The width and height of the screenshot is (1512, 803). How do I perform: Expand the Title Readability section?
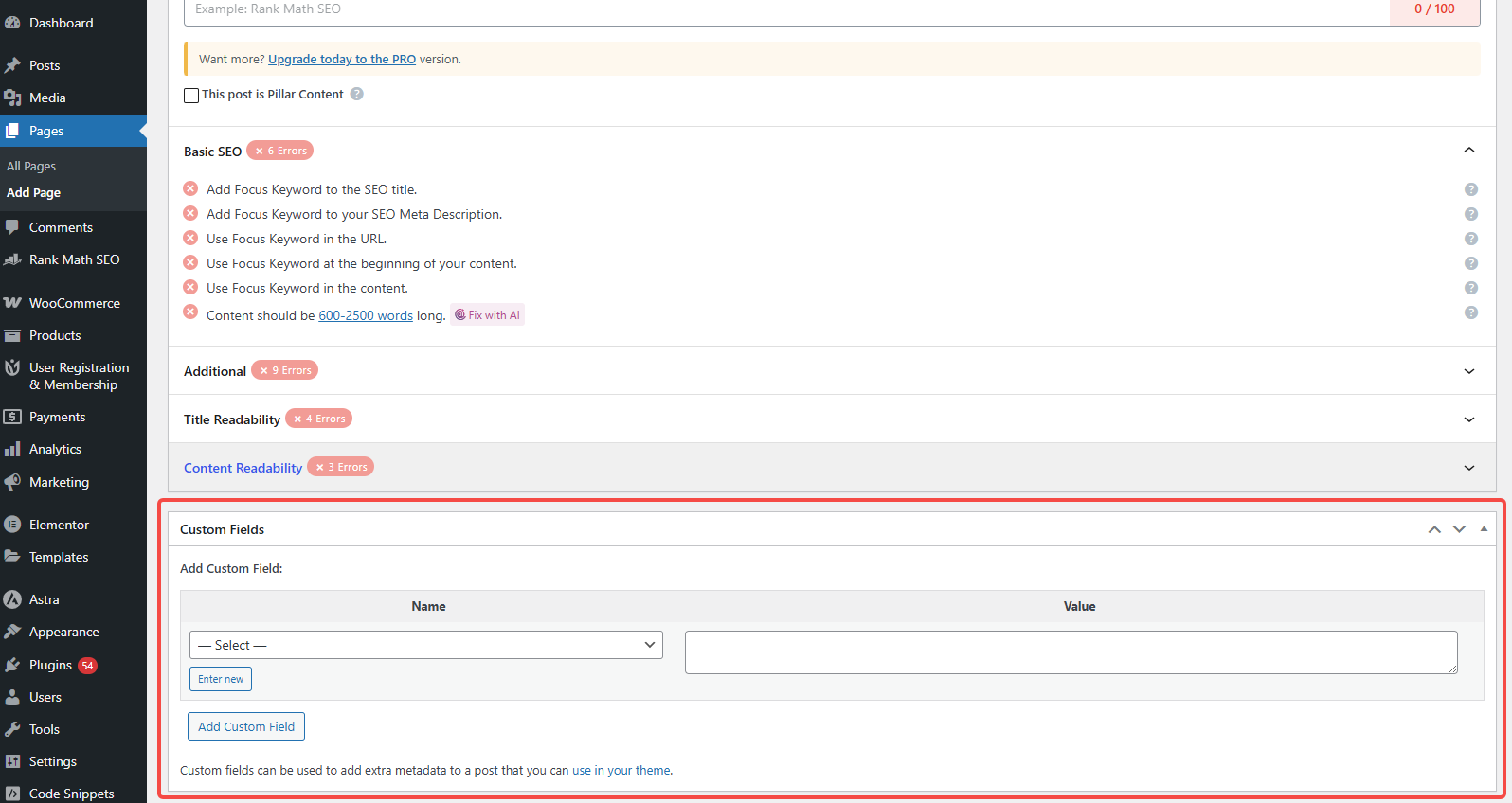pos(1468,419)
